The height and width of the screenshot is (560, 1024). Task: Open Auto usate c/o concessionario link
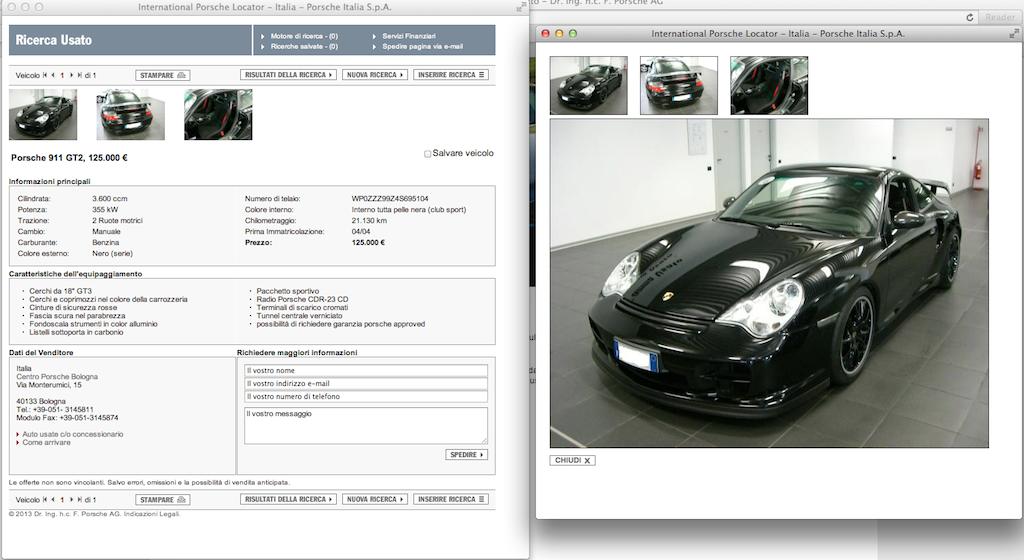click(72, 434)
